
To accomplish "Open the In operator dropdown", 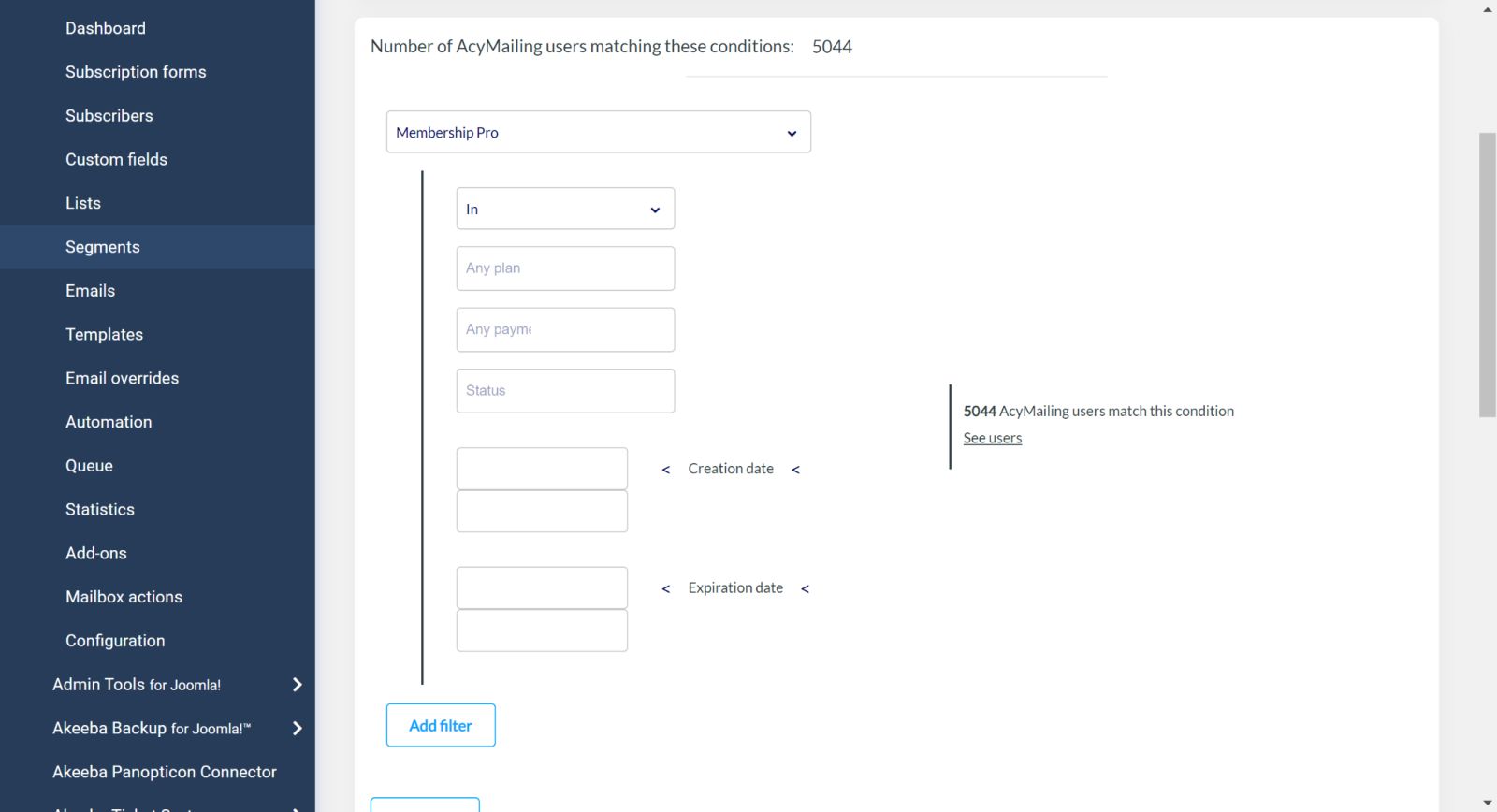I will pos(565,209).
